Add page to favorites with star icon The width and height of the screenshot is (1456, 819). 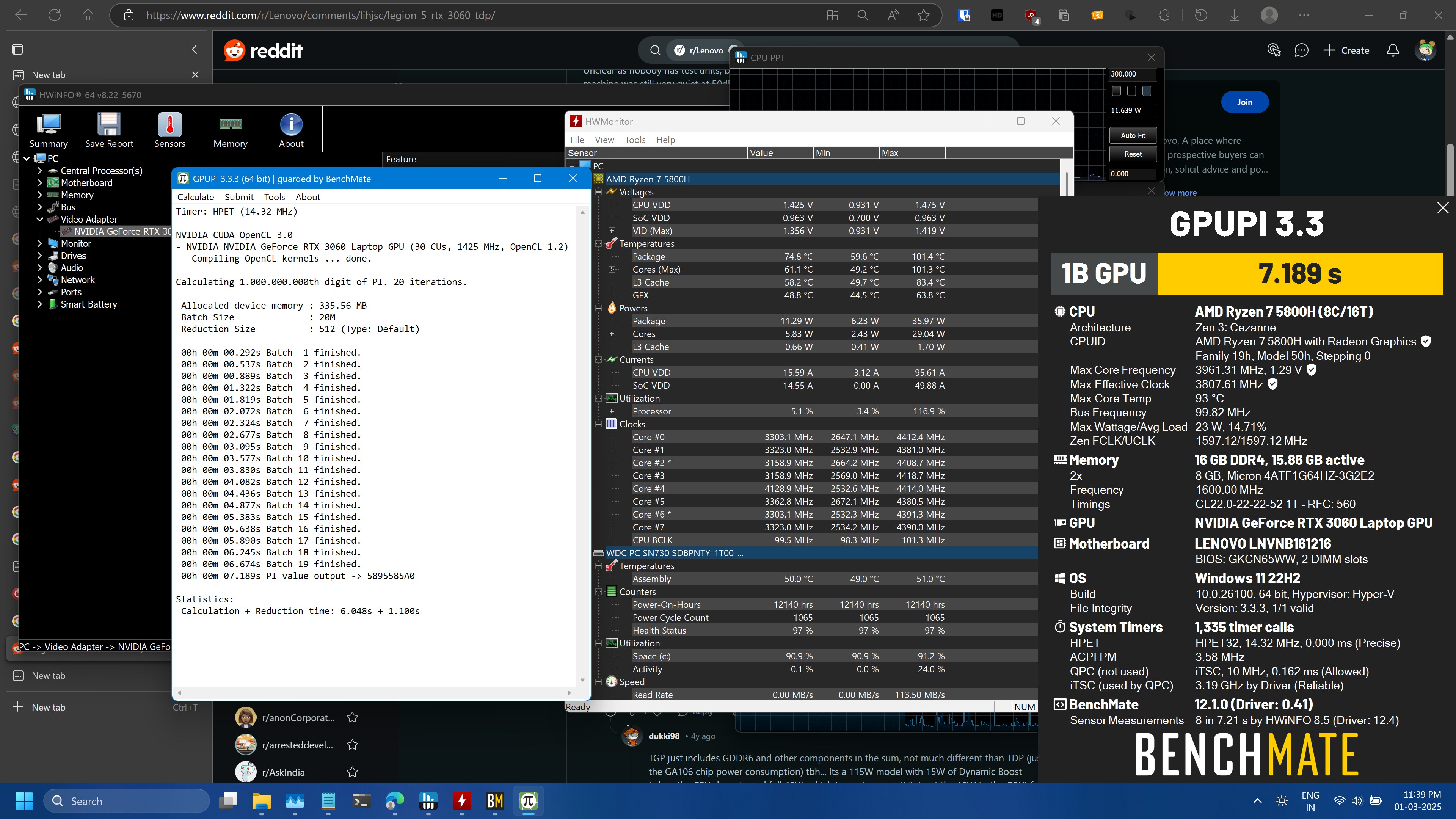click(924, 15)
